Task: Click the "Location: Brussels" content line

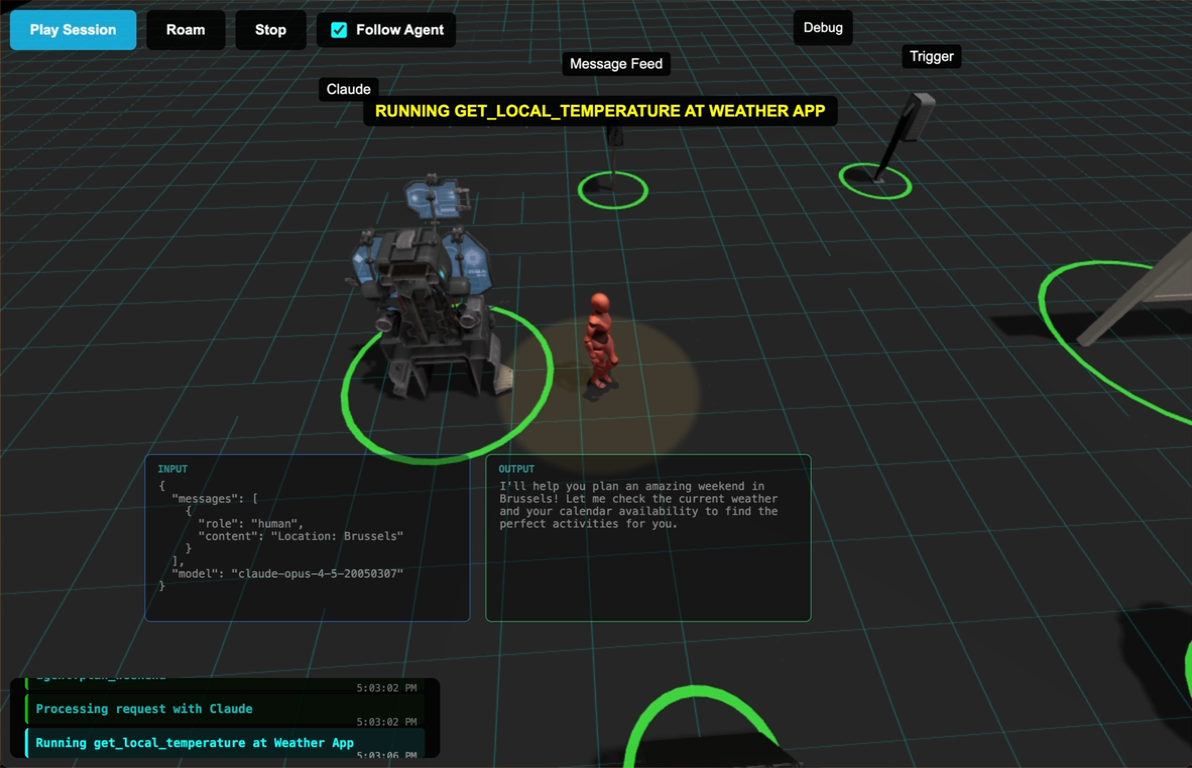Action: pos(300,536)
